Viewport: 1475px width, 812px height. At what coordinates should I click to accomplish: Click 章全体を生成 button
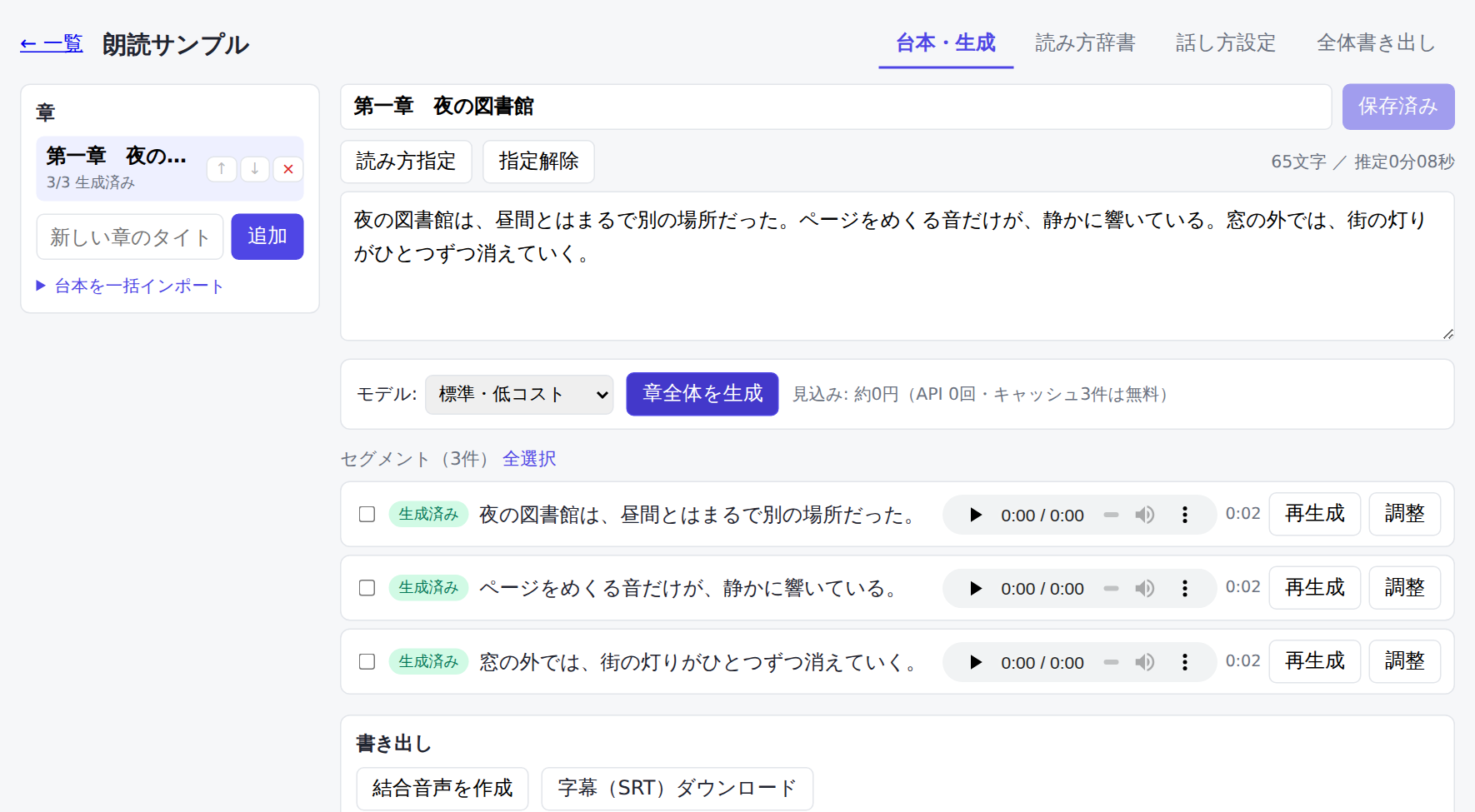point(702,394)
